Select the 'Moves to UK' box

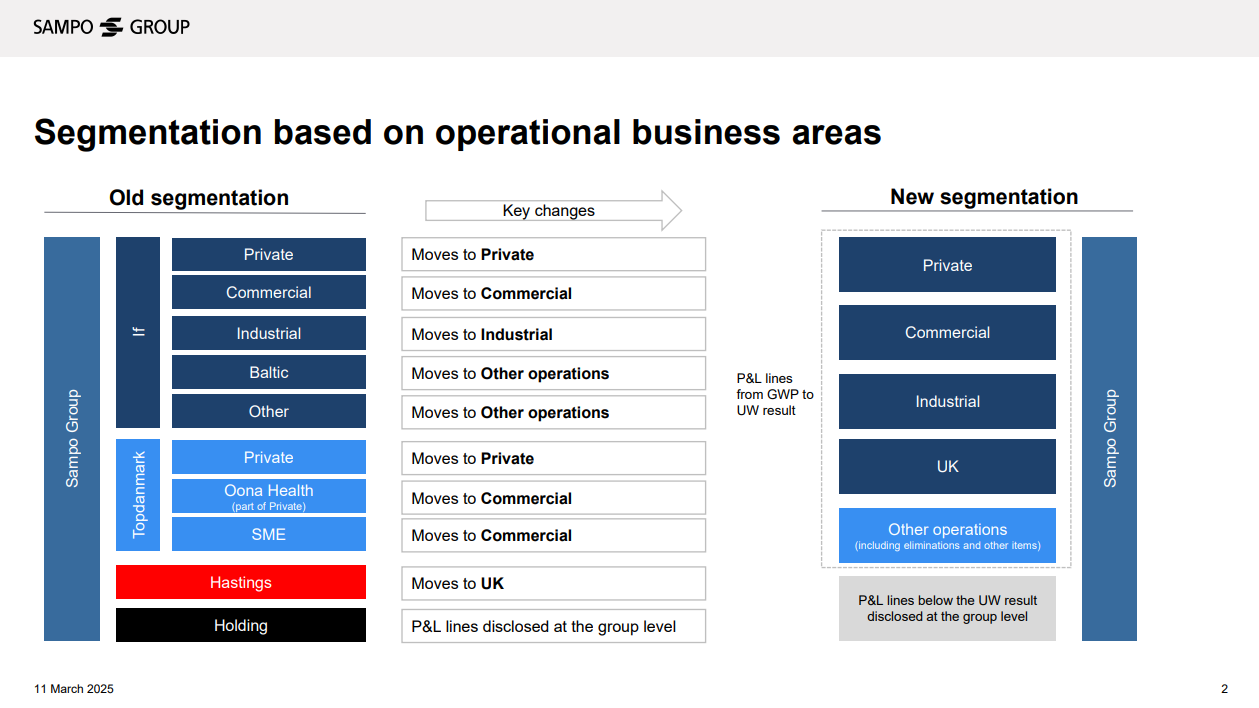pos(554,583)
